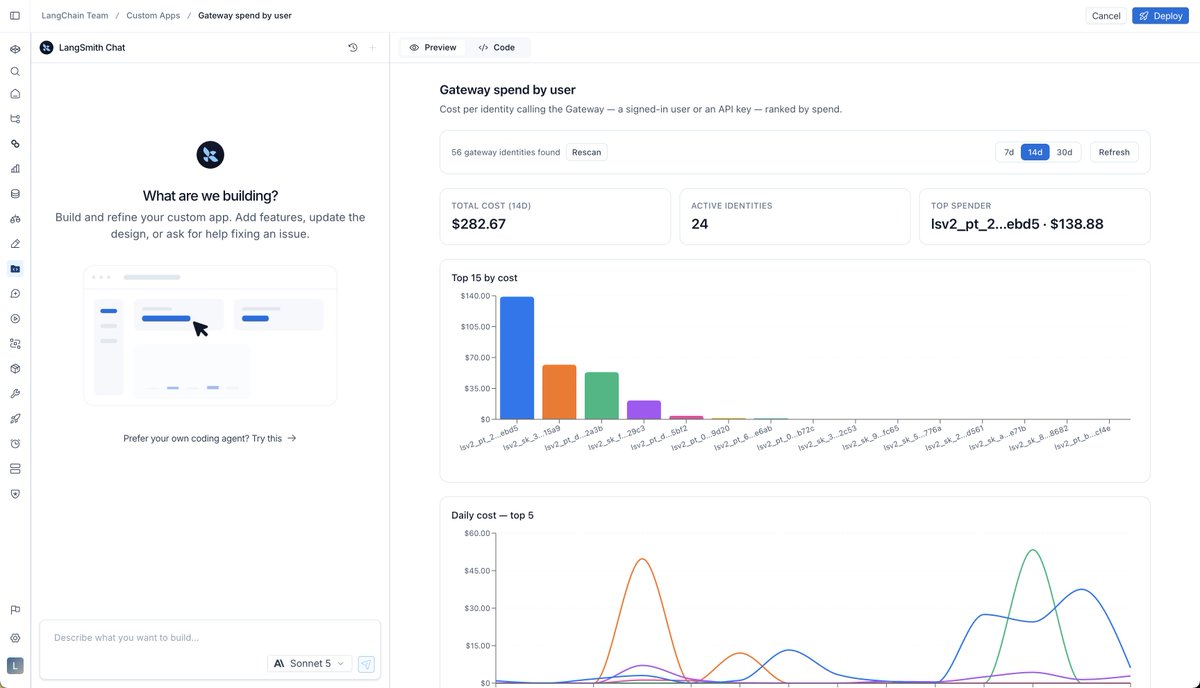Viewport: 1200px width, 688px height.
Task: Click the app mockup illustration thumbnail
Action: (x=210, y=335)
